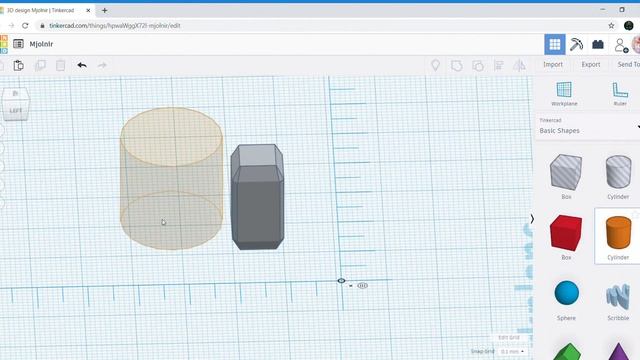
Task: Click the browser address bar URL
Action: (x=115, y=26)
